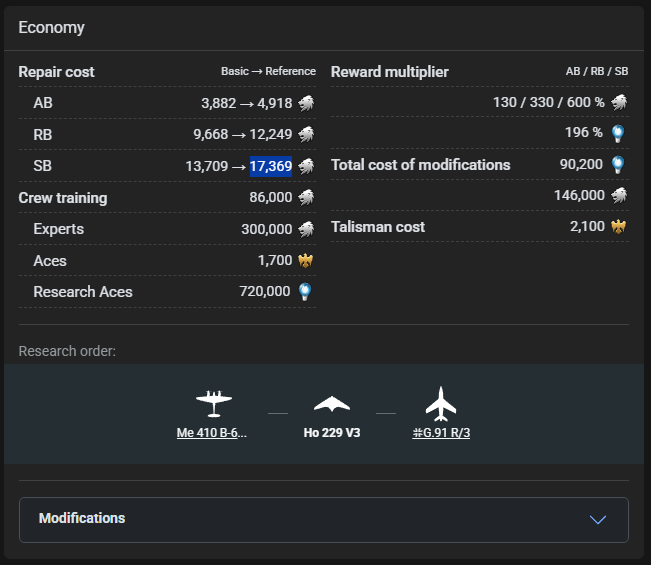Click the silver lion icon beside Experts cost

click(306, 229)
